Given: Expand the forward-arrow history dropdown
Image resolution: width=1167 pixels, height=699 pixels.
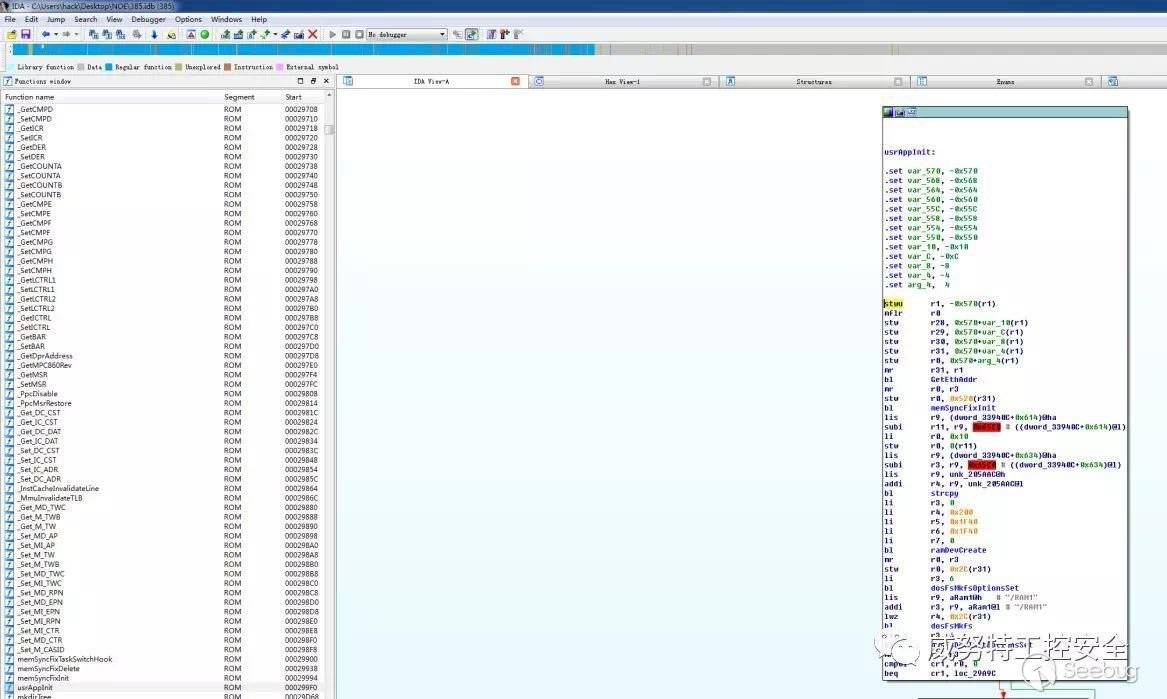Looking at the screenshot, I should [76, 34].
